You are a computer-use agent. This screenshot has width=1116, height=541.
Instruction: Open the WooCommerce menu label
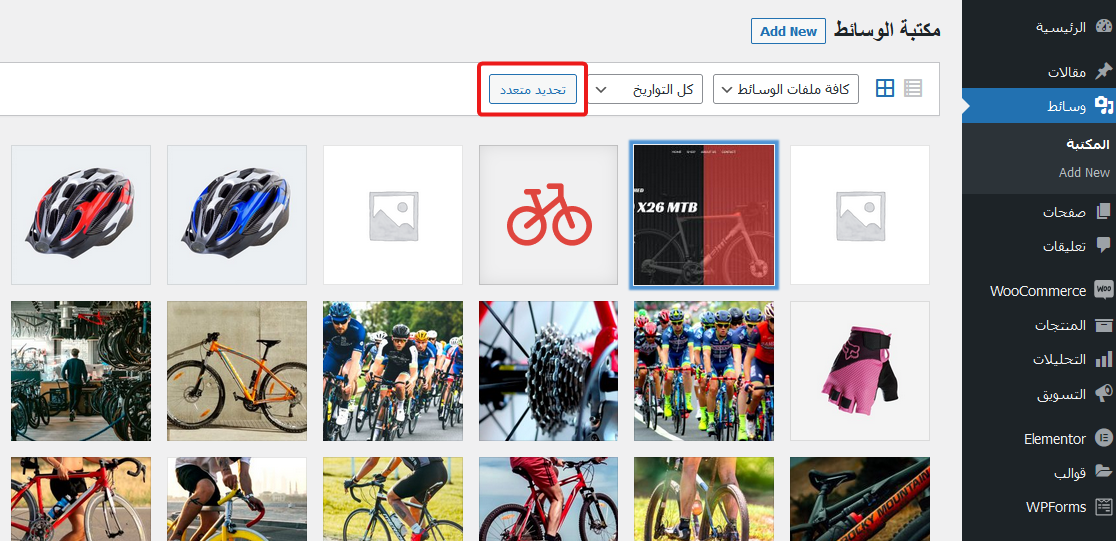tap(1038, 290)
